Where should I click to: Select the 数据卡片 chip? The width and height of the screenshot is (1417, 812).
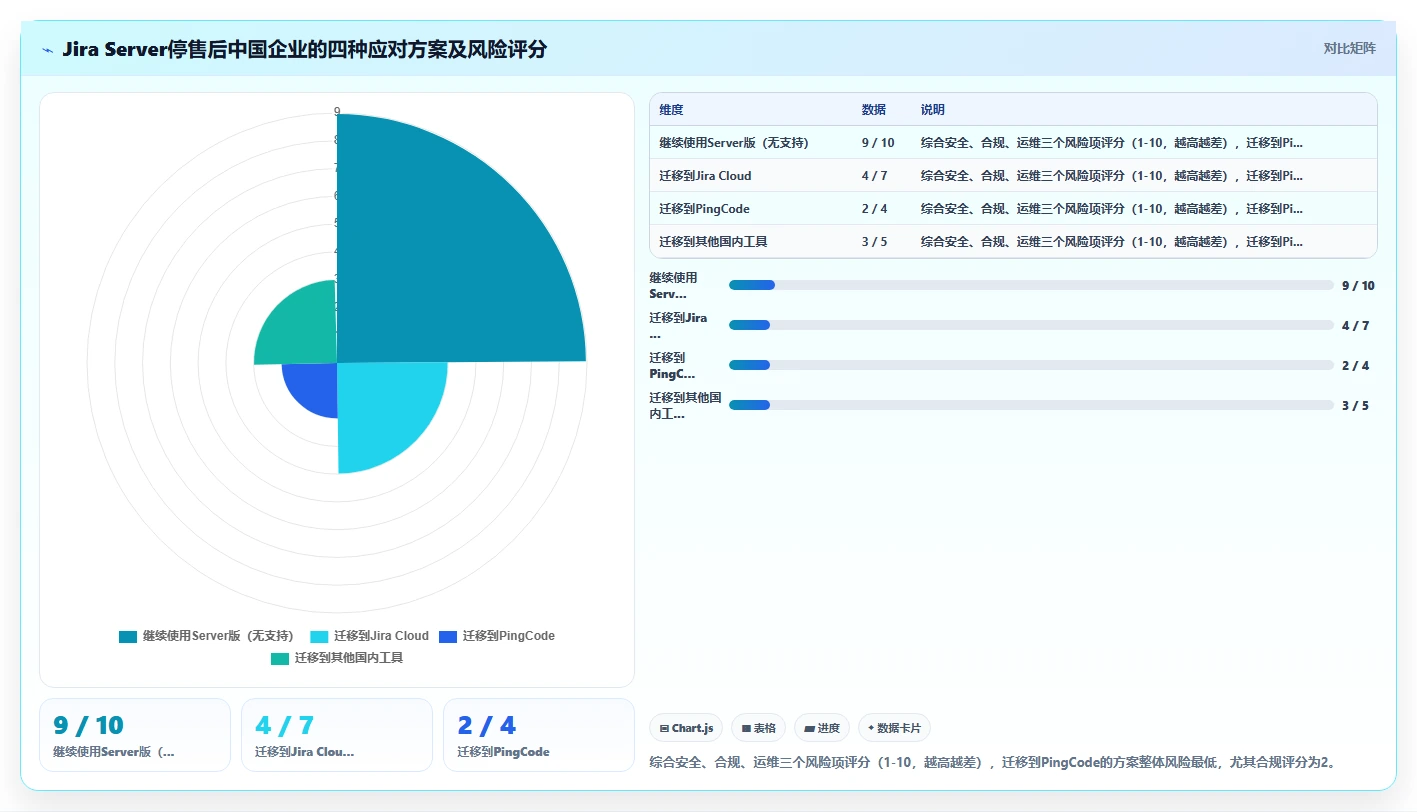pyautogui.click(x=894, y=728)
